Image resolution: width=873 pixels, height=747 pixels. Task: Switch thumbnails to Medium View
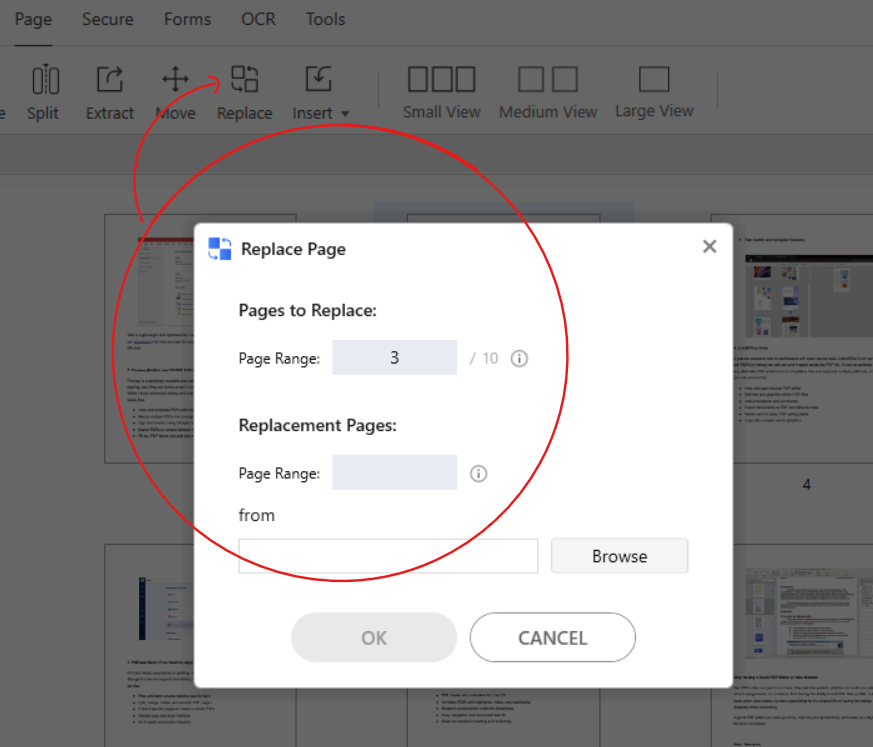[x=547, y=90]
